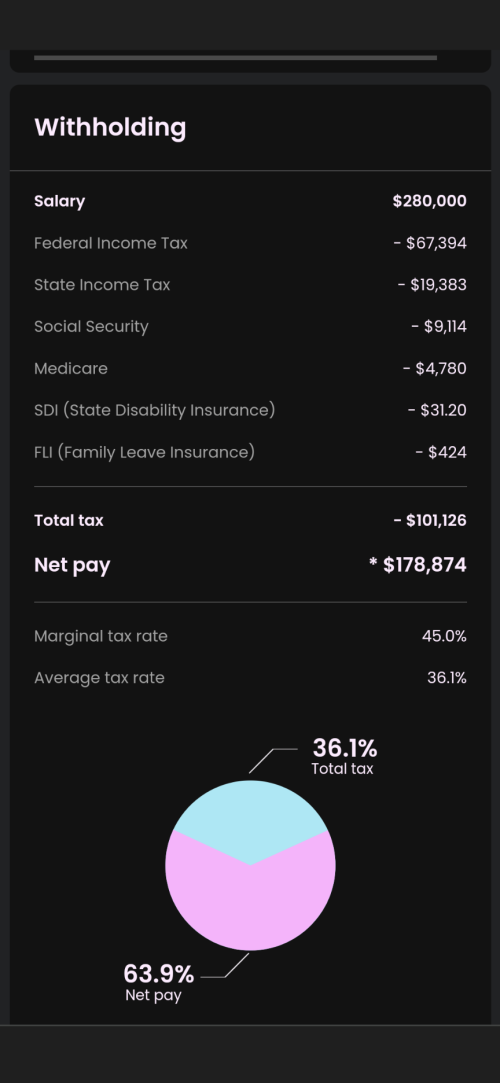
Task: Click the Average tax rate label
Action: pyautogui.click(x=99, y=678)
